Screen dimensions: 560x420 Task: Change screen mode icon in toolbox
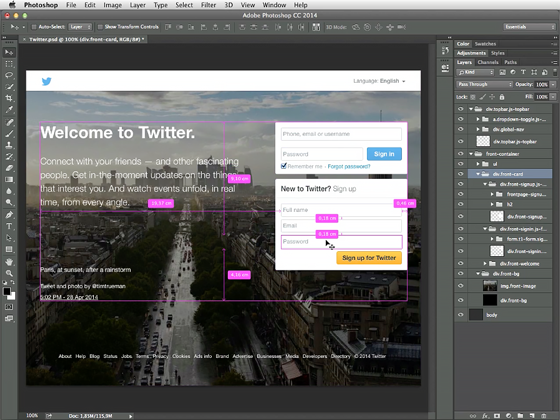pos(9,318)
